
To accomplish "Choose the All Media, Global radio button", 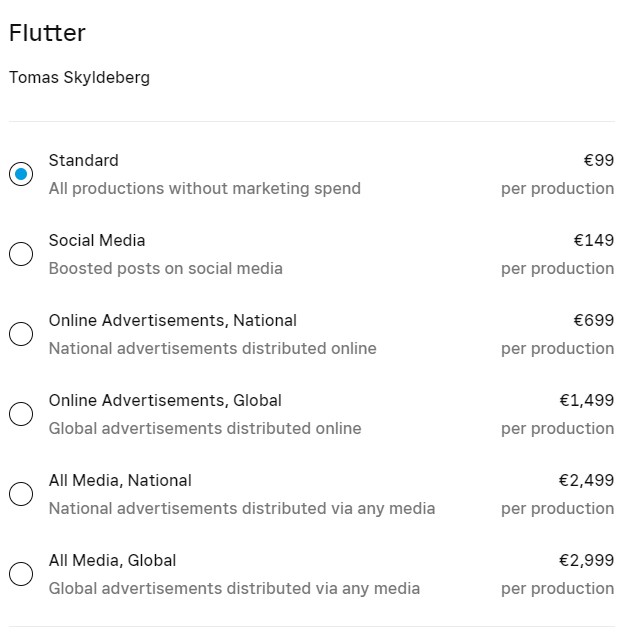I will click(x=21, y=574).
